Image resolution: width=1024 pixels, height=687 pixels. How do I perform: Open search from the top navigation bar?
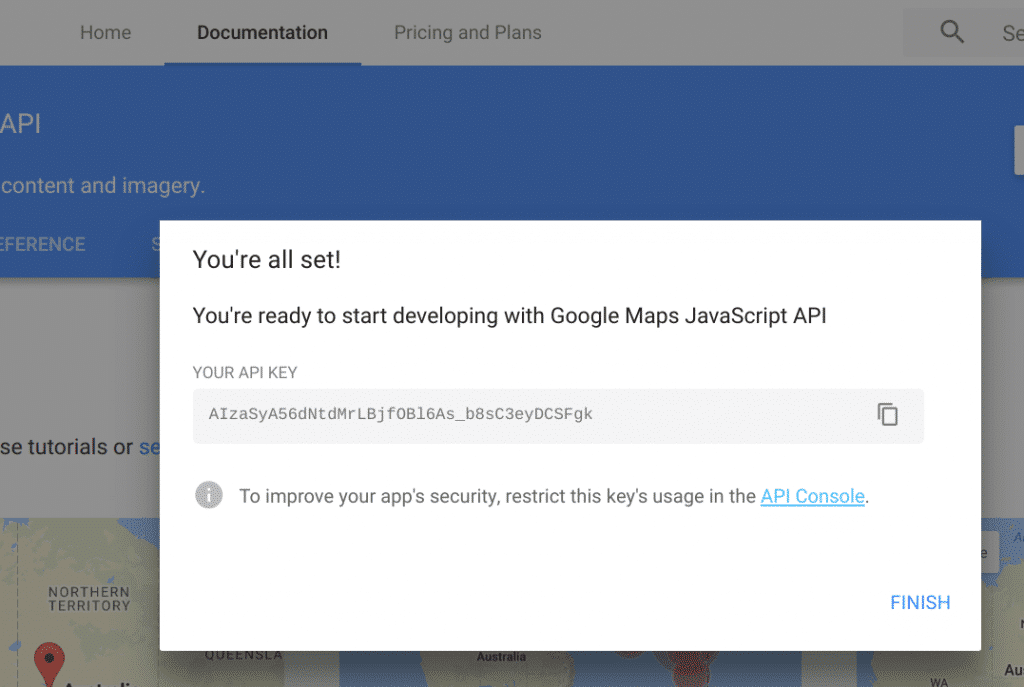(951, 31)
